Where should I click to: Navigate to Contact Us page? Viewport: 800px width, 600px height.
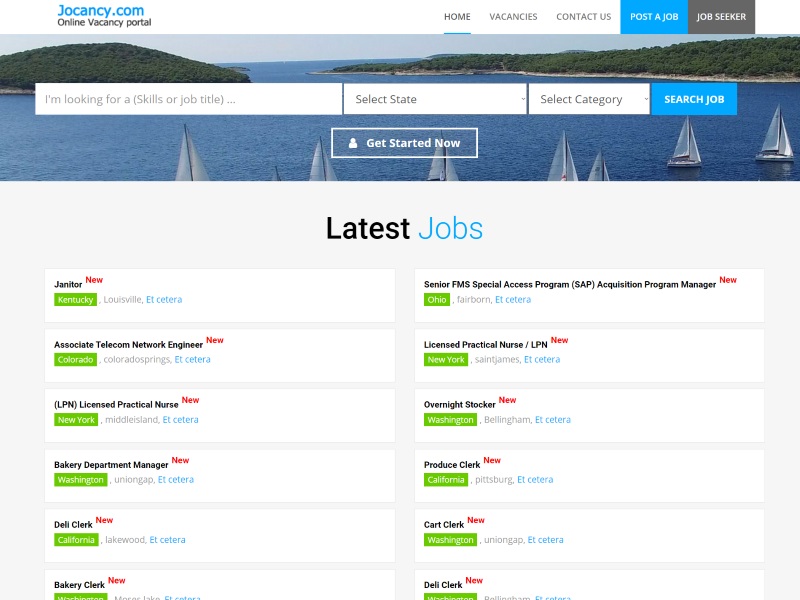click(x=583, y=17)
